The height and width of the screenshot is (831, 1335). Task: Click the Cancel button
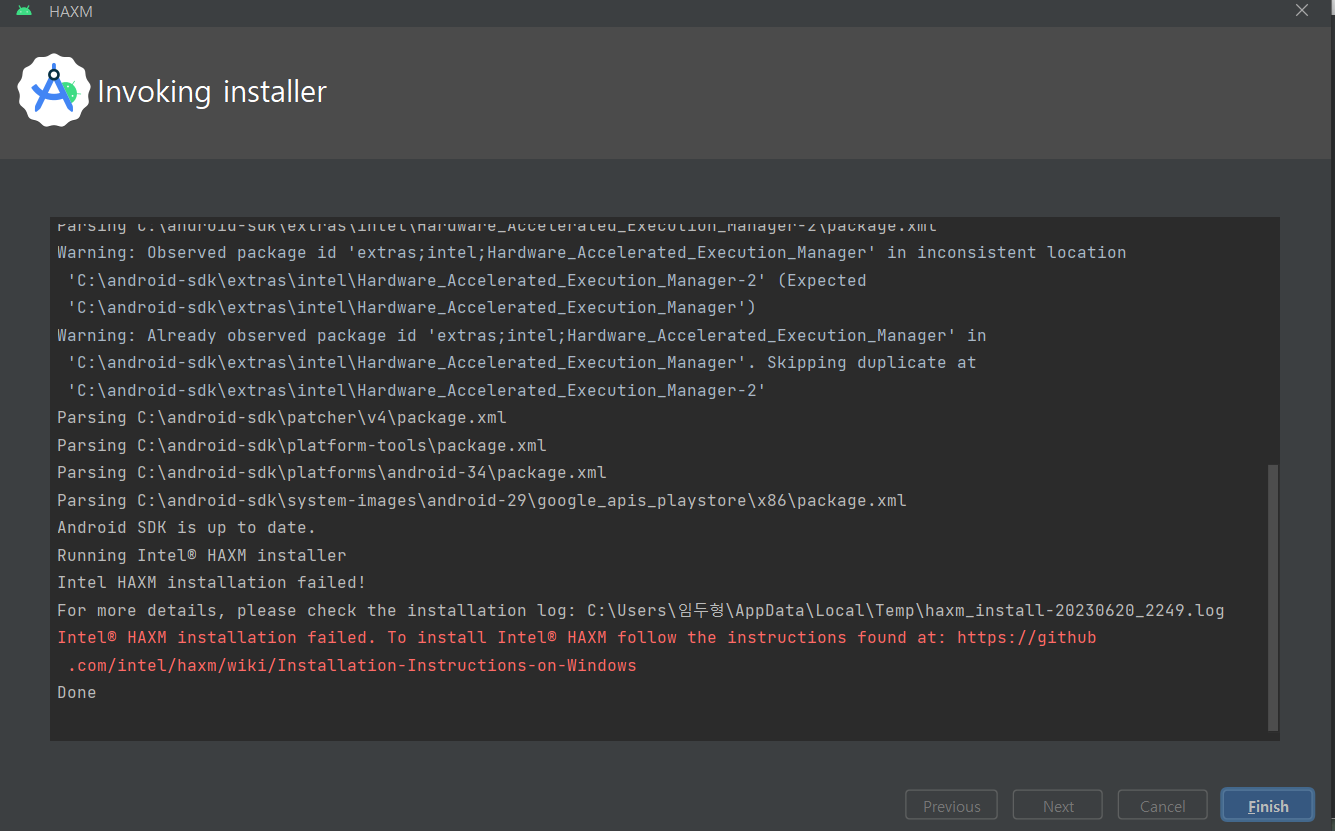point(1162,806)
